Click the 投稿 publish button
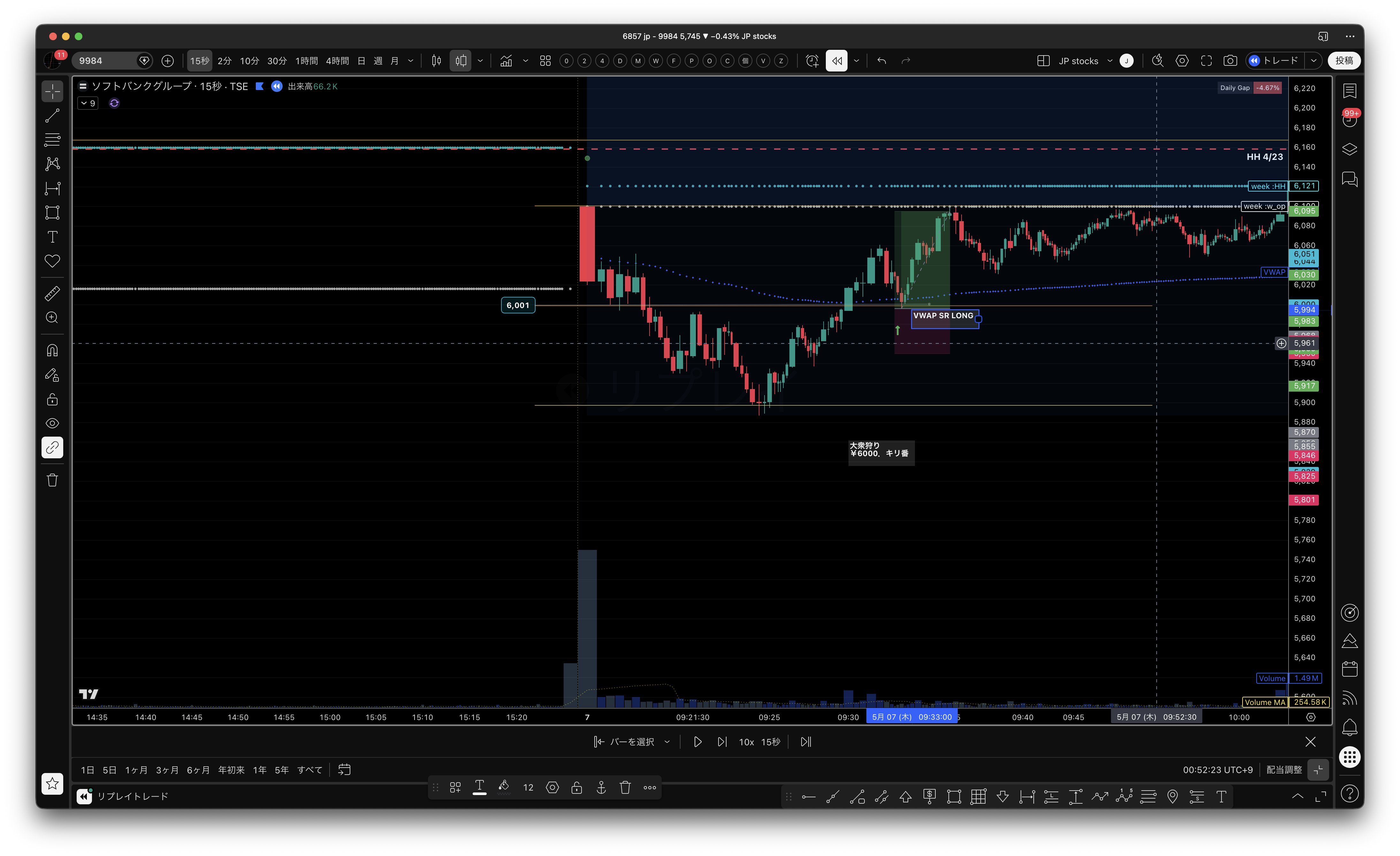The height and width of the screenshot is (856, 1400). click(1344, 61)
